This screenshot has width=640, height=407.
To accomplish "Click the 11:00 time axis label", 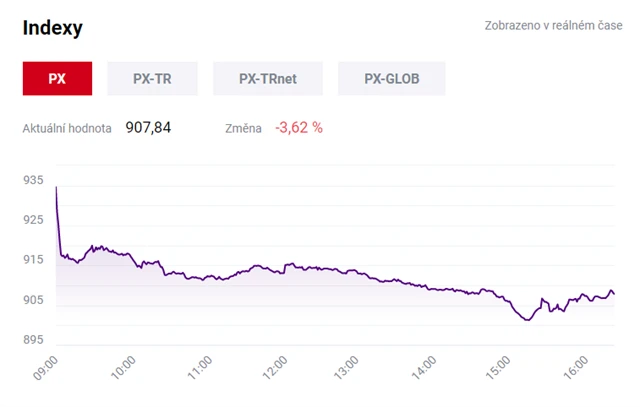I will click(x=197, y=367).
